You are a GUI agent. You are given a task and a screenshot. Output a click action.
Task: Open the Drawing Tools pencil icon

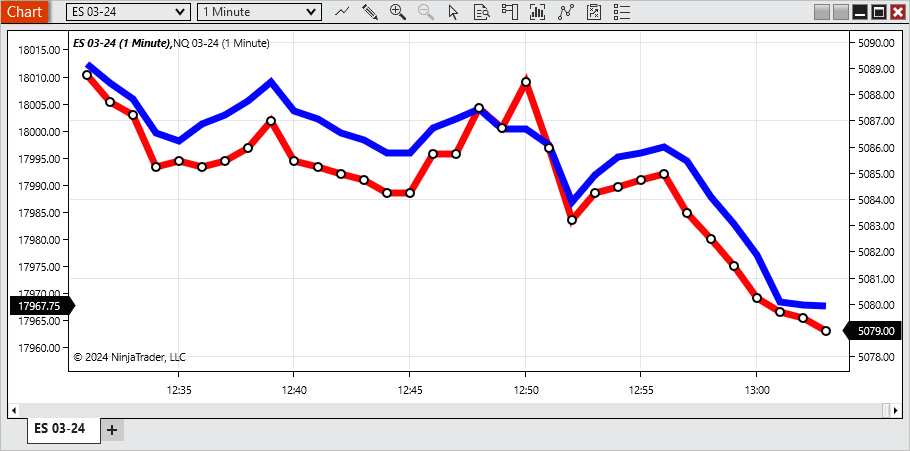(370, 12)
